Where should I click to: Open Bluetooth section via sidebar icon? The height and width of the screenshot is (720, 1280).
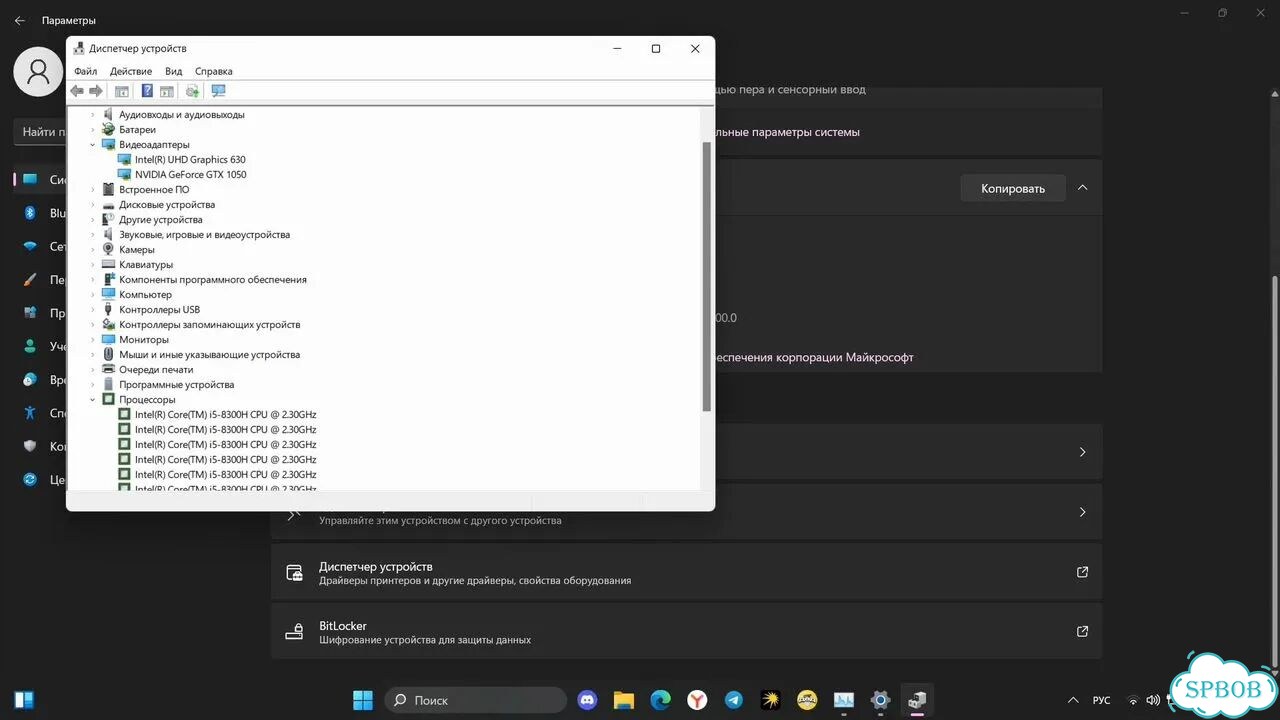30,213
